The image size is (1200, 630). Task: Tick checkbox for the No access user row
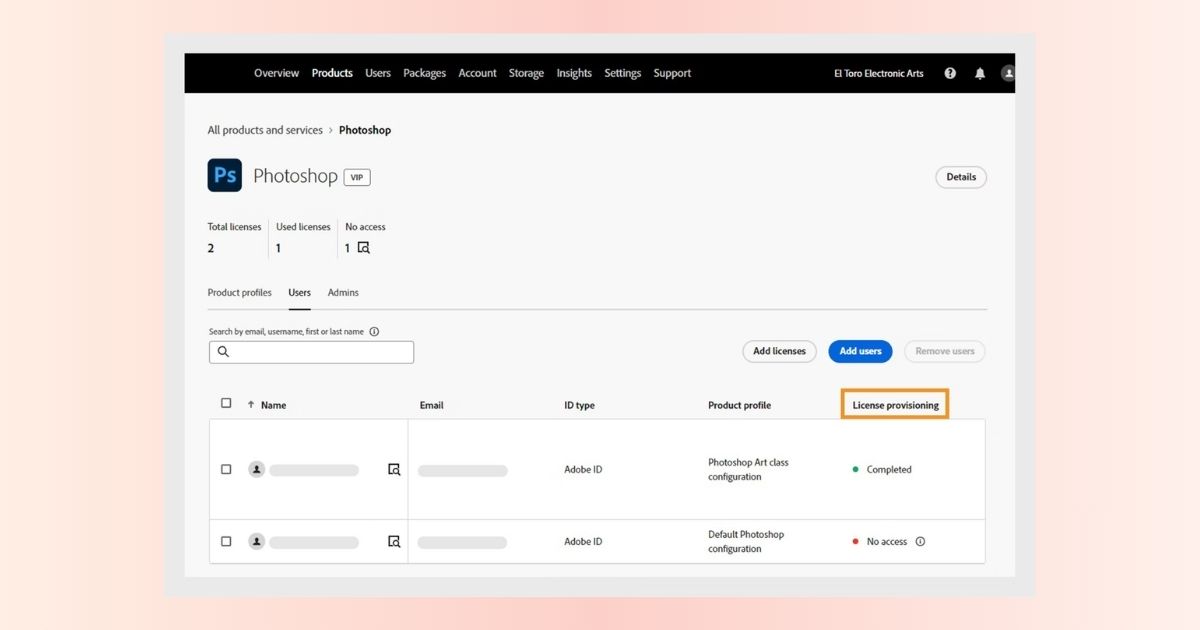(226, 541)
